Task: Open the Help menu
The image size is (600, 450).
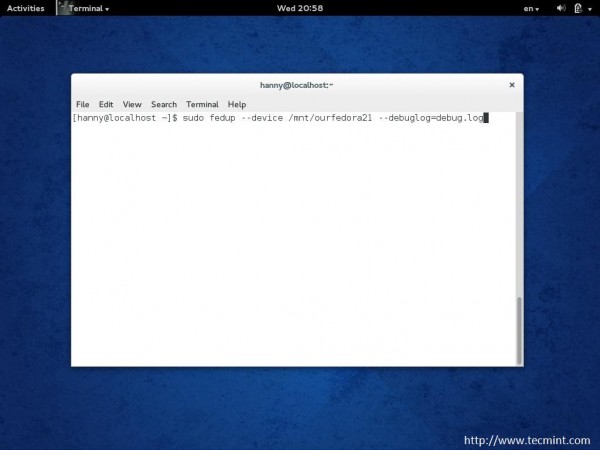Action: [237, 104]
